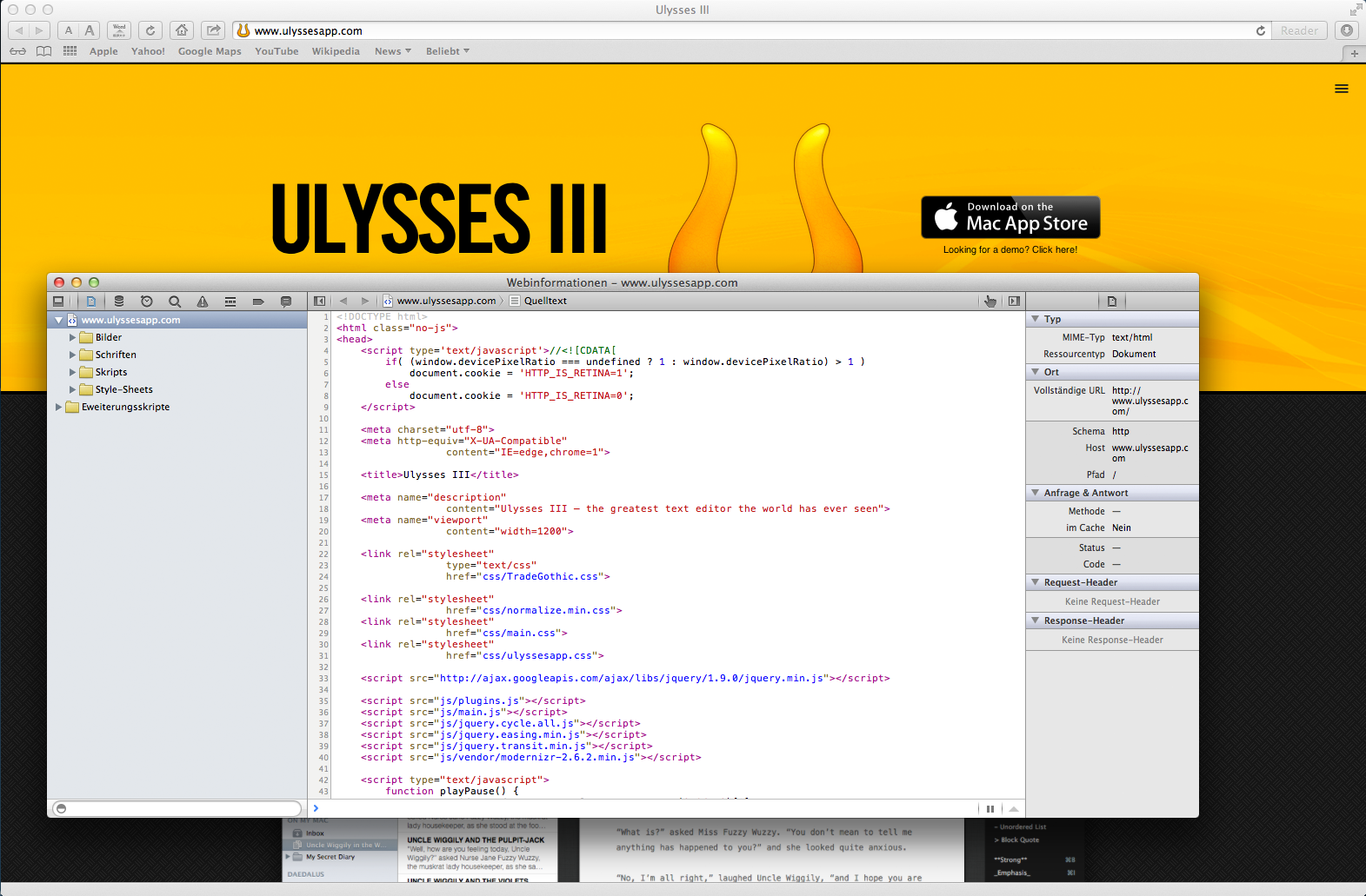Open Safari's share button
Screen dimensions: 1366x896
213,30
